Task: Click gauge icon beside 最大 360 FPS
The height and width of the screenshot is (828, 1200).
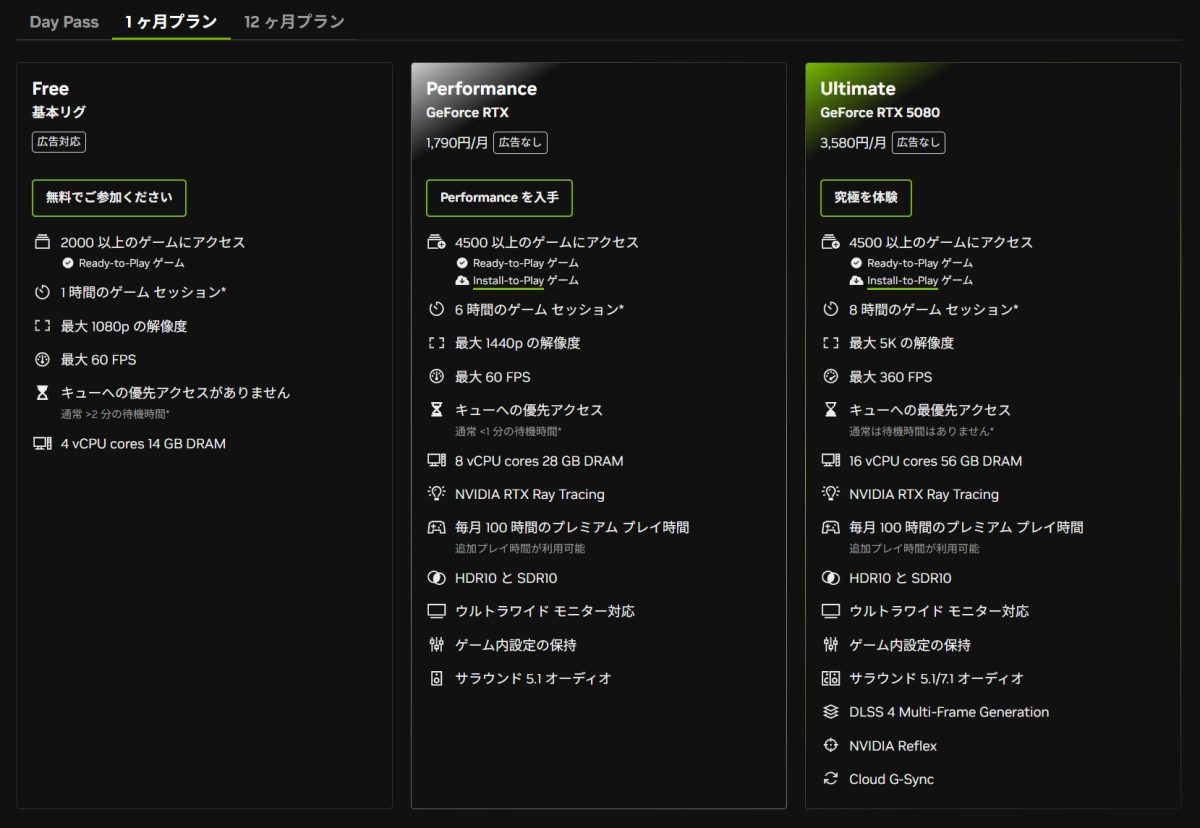Action: [830, 377]
